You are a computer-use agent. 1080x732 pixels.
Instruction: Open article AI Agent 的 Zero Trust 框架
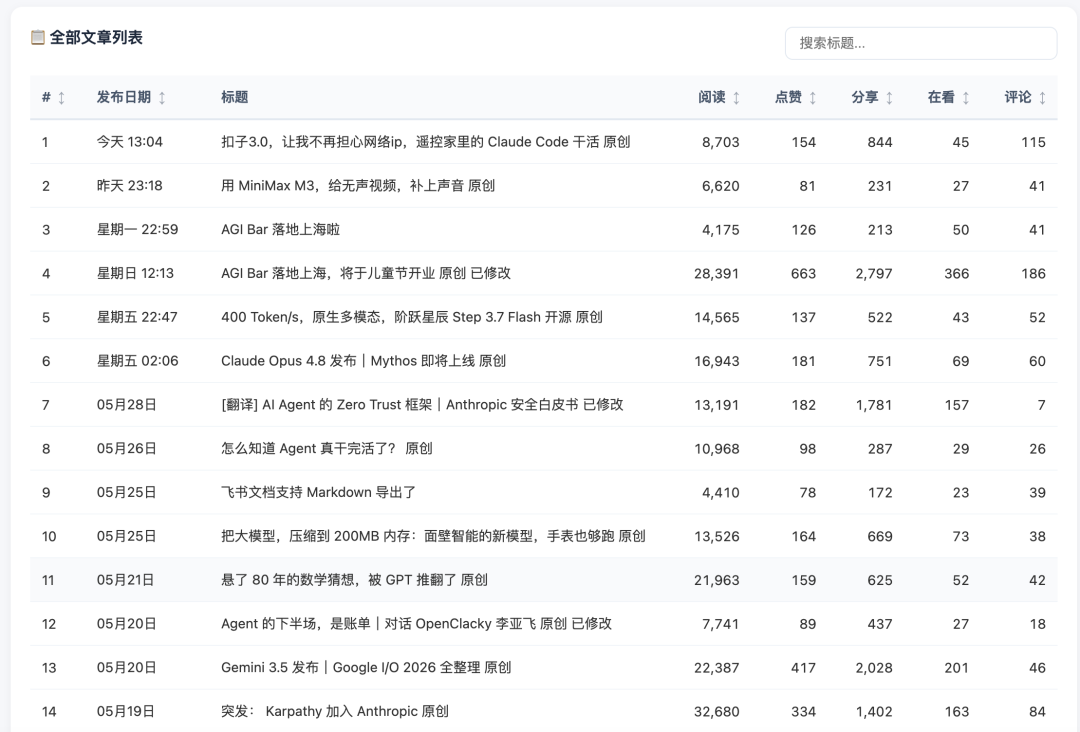(x=422, y=405)
